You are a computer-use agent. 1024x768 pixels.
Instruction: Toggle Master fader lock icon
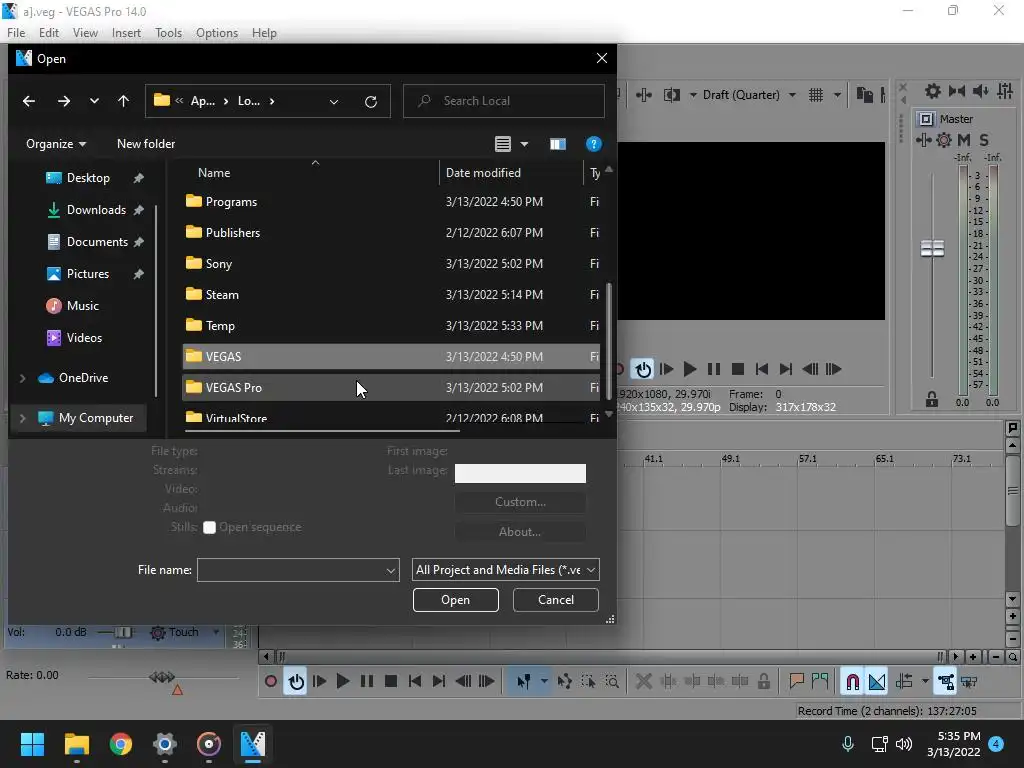point(932,400)
